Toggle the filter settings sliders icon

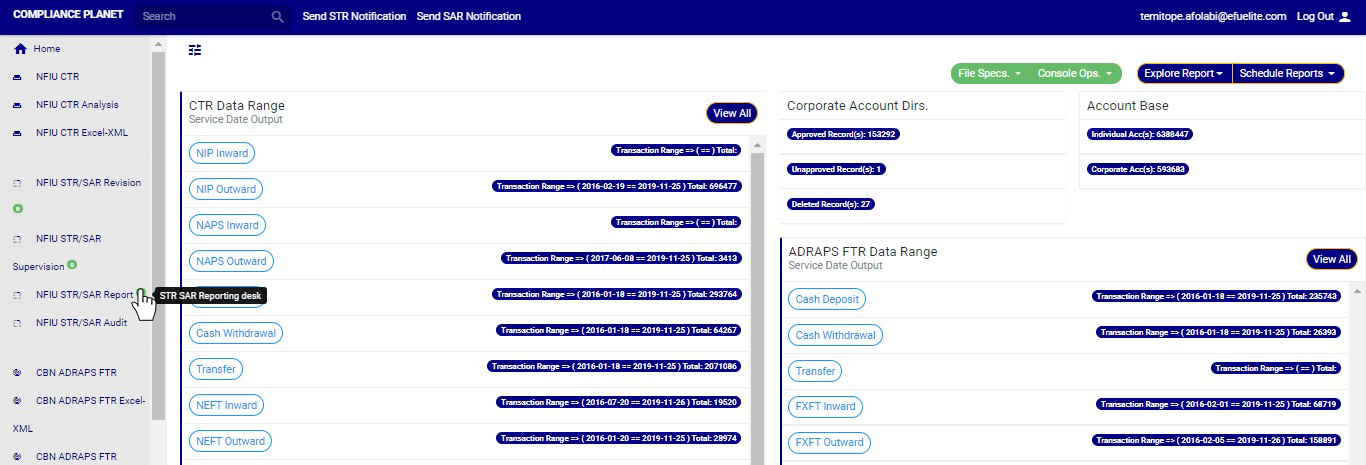[195, 50]
